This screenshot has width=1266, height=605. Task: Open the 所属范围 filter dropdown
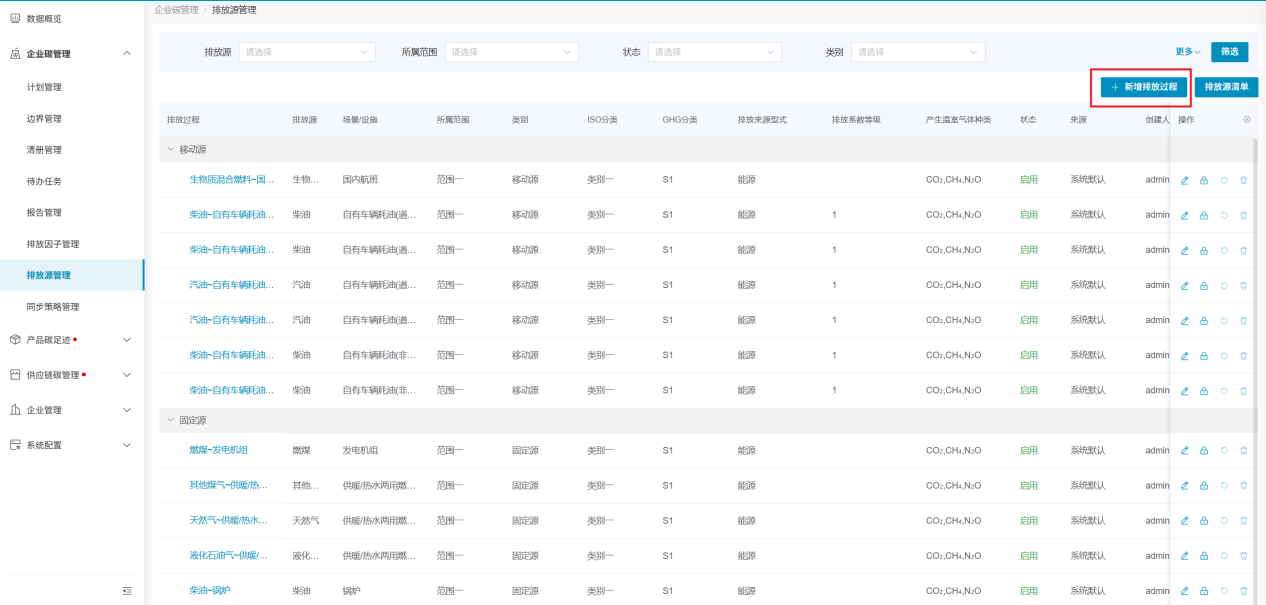point(510,52)
